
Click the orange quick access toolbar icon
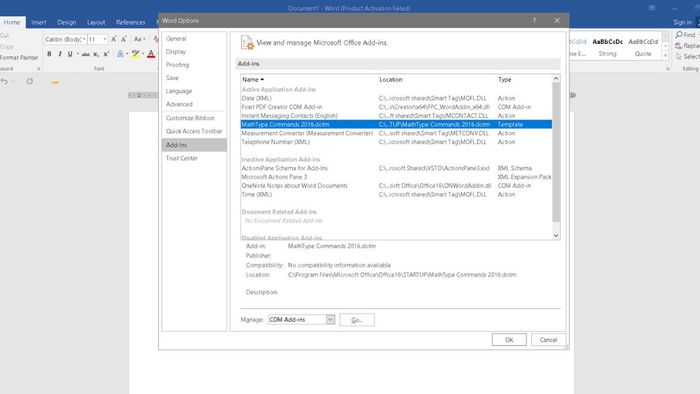click(55, 82)
